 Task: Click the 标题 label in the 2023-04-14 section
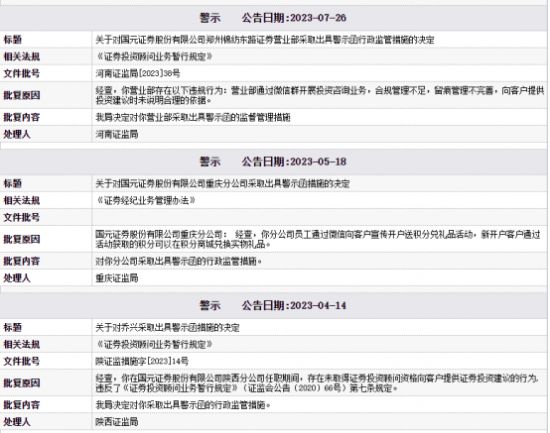click(x=13, y=327)
